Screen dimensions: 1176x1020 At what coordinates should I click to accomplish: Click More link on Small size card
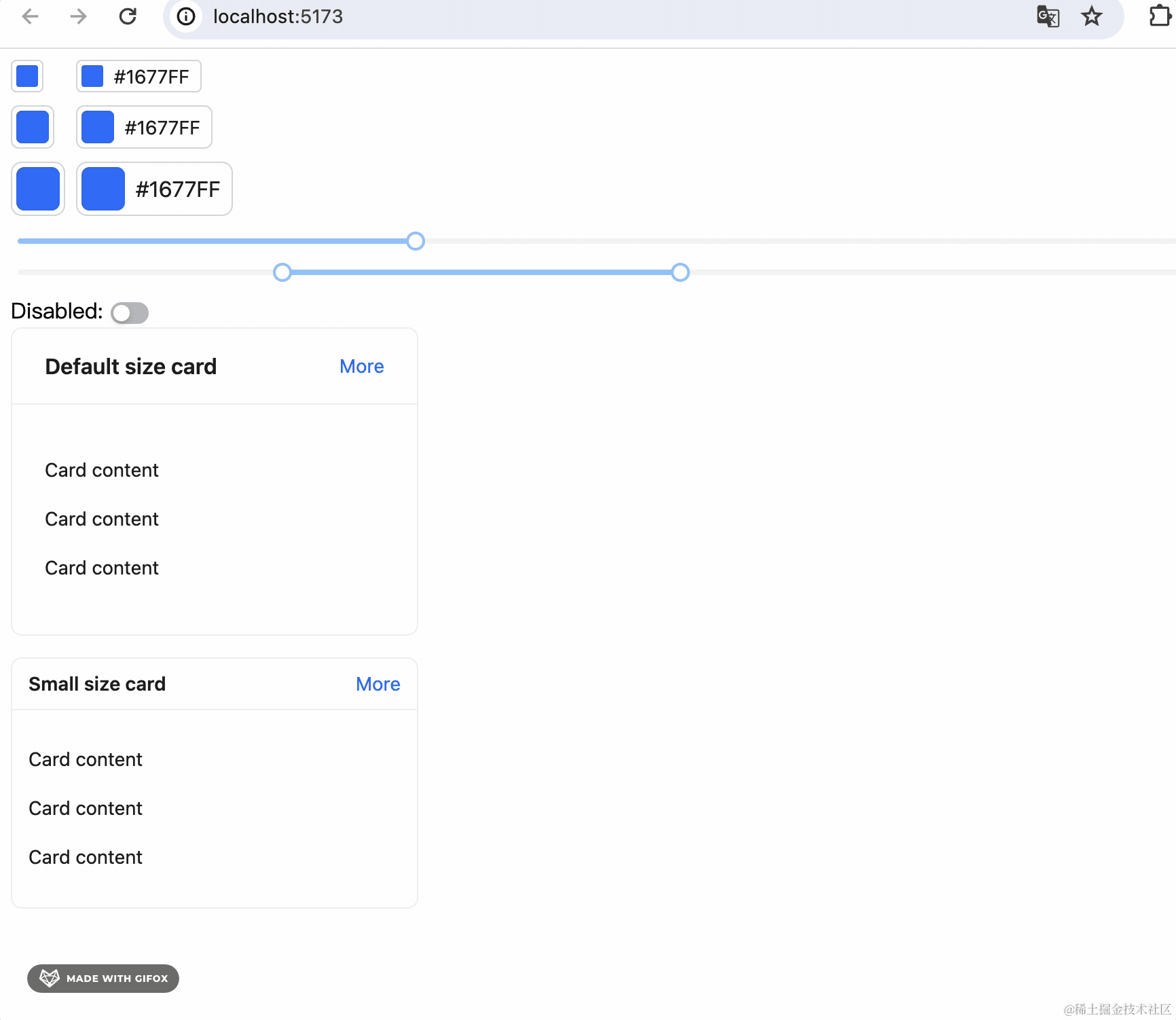[378, 685]
